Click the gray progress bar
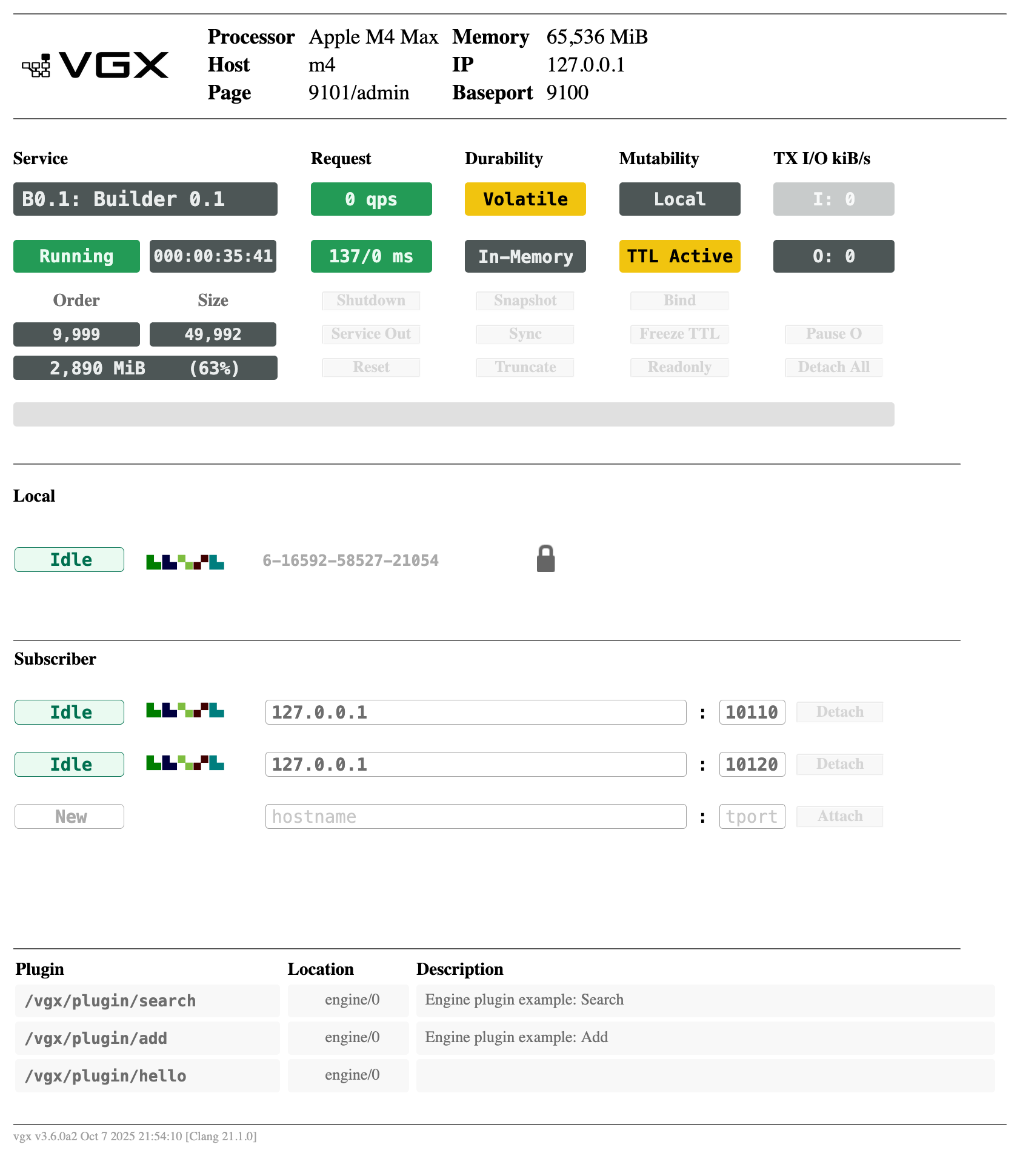Image resolution: width=1020 pixels, height=1176 pixels. click(x=453, y=414)
